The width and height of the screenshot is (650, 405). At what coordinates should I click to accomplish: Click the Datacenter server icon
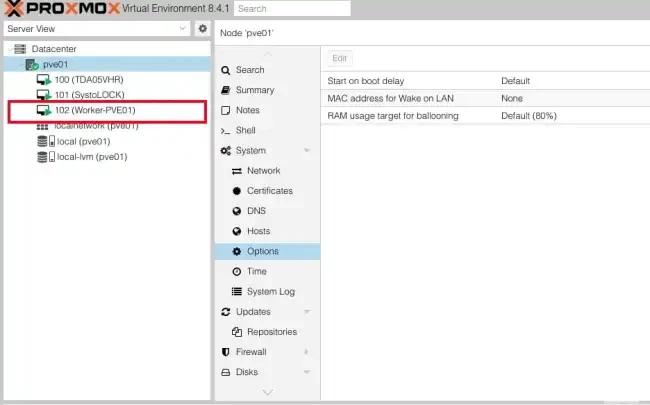coord(20,49)
